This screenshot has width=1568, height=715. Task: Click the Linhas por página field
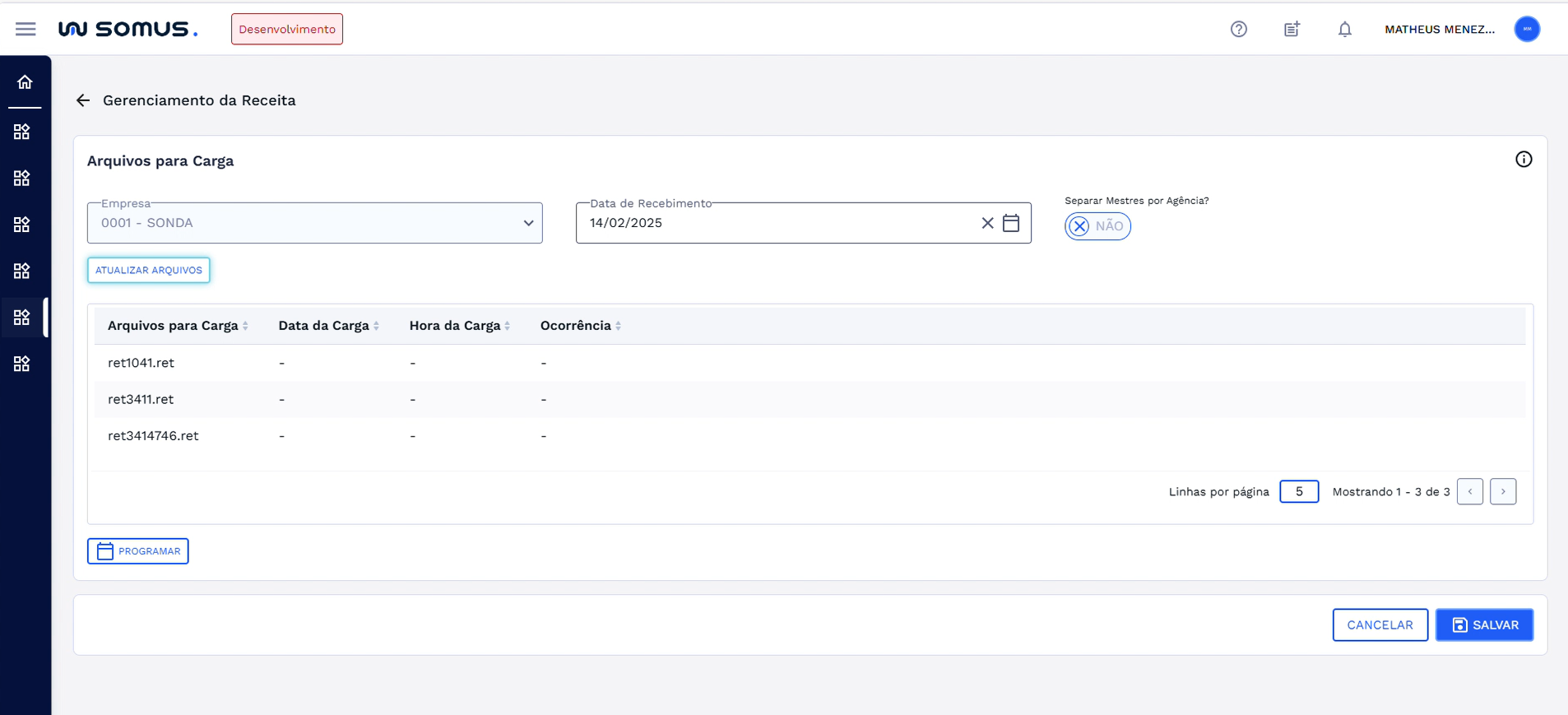(1299, 492)
